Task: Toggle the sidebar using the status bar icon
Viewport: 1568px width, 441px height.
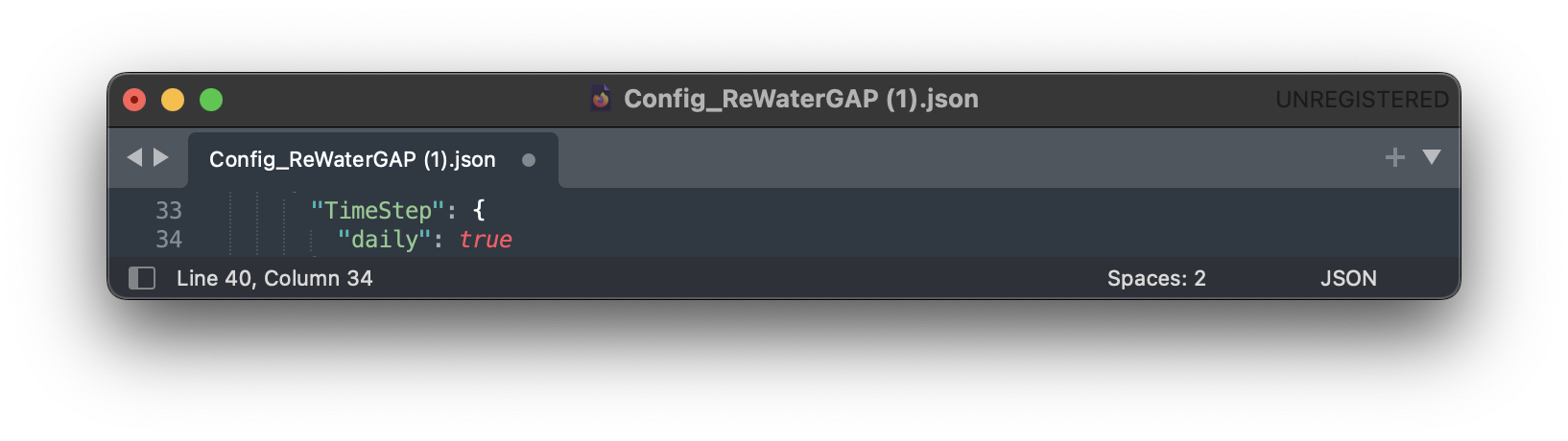Action: click(142, 278)
